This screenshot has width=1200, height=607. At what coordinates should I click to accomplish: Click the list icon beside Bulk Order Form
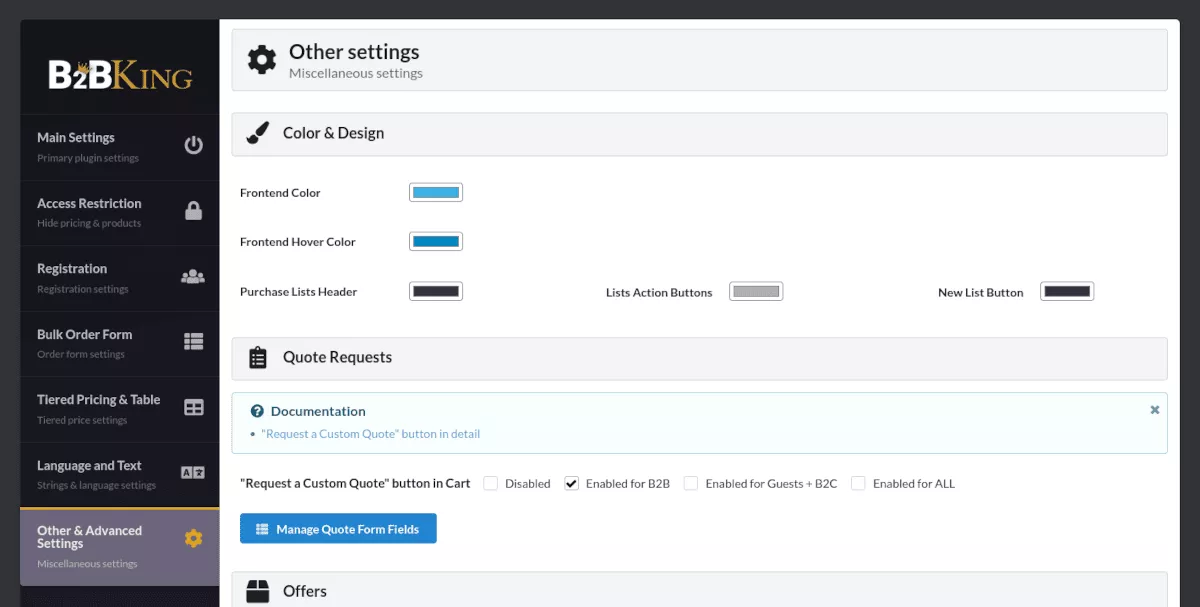[193, 342]
